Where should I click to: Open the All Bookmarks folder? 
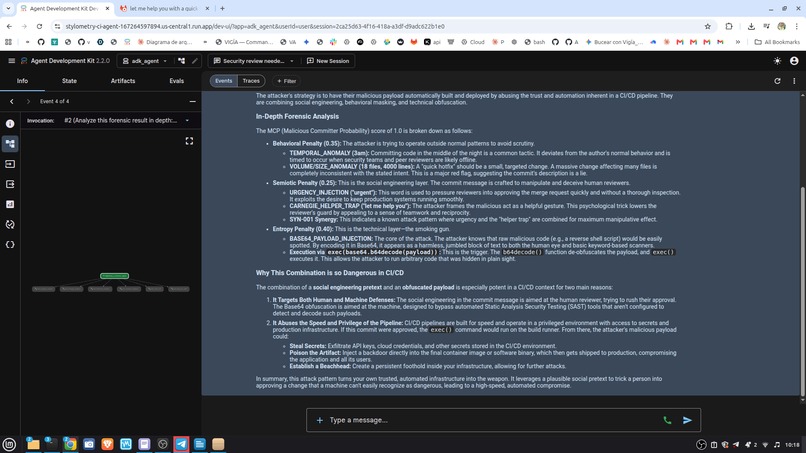pyautogui.click(x=777, y=42)
